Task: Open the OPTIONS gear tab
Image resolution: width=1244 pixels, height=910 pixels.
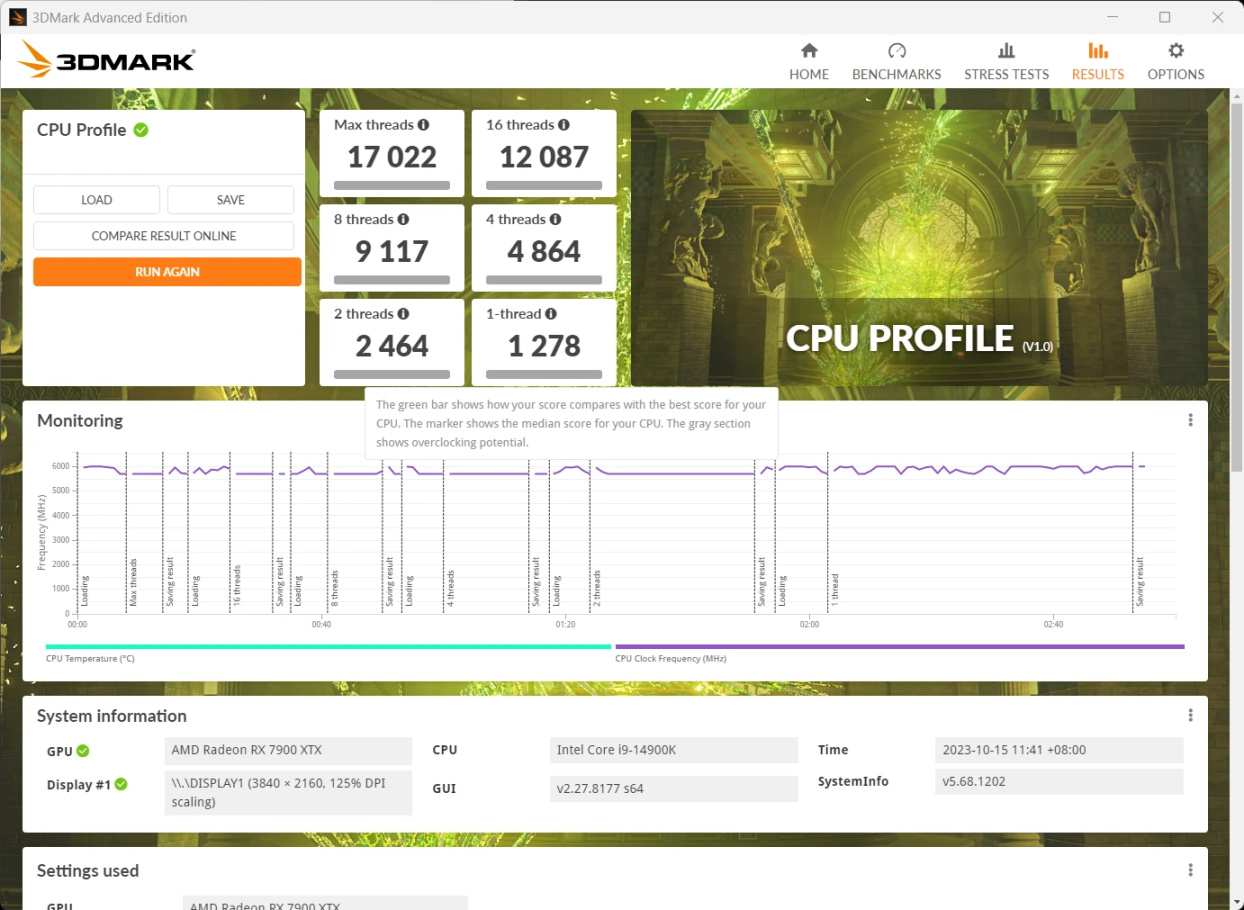Action: (1176, 62)
